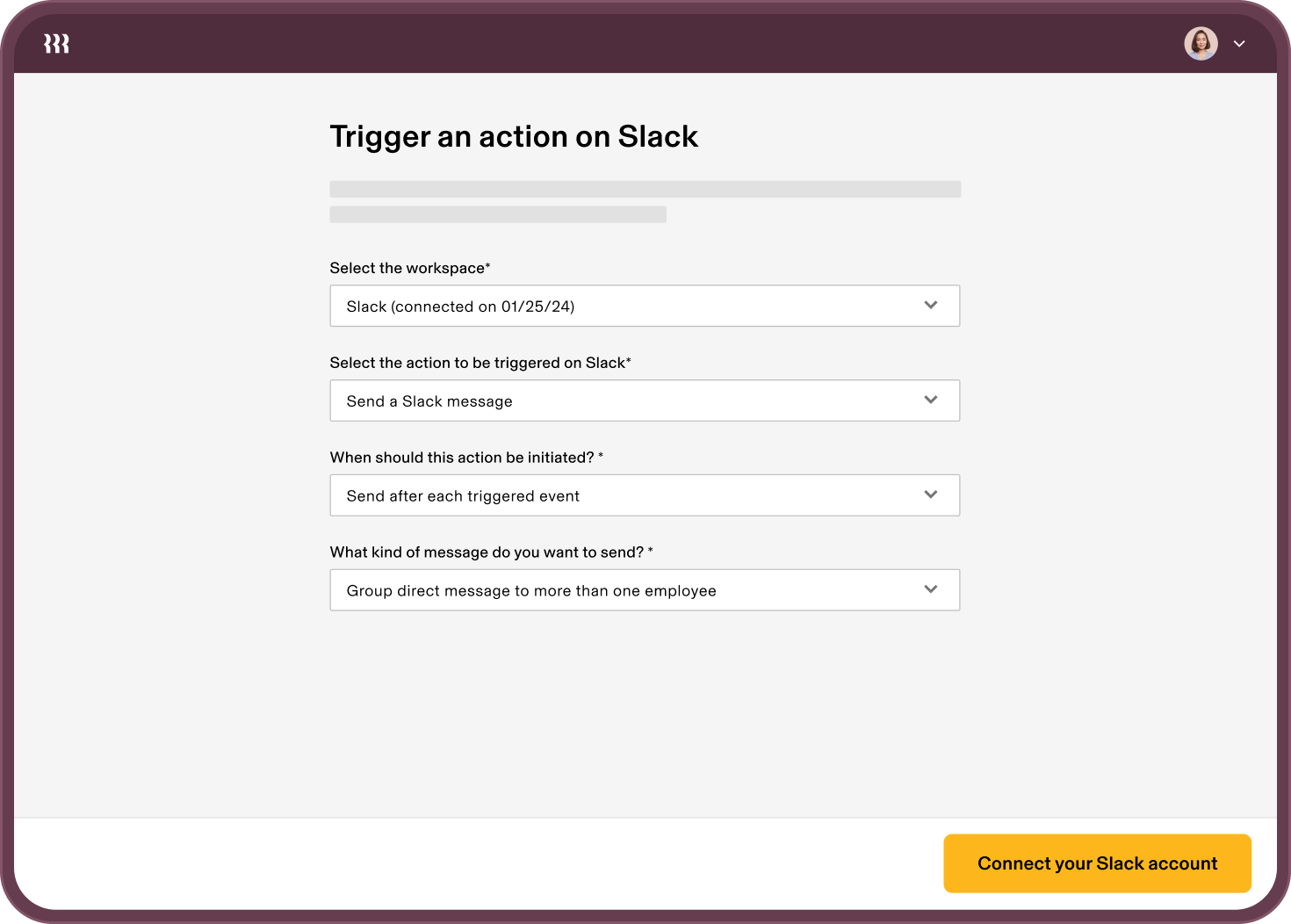1291x924 pixels.
Task: Click the Select the workspace label
Action: tap(410, 268)
